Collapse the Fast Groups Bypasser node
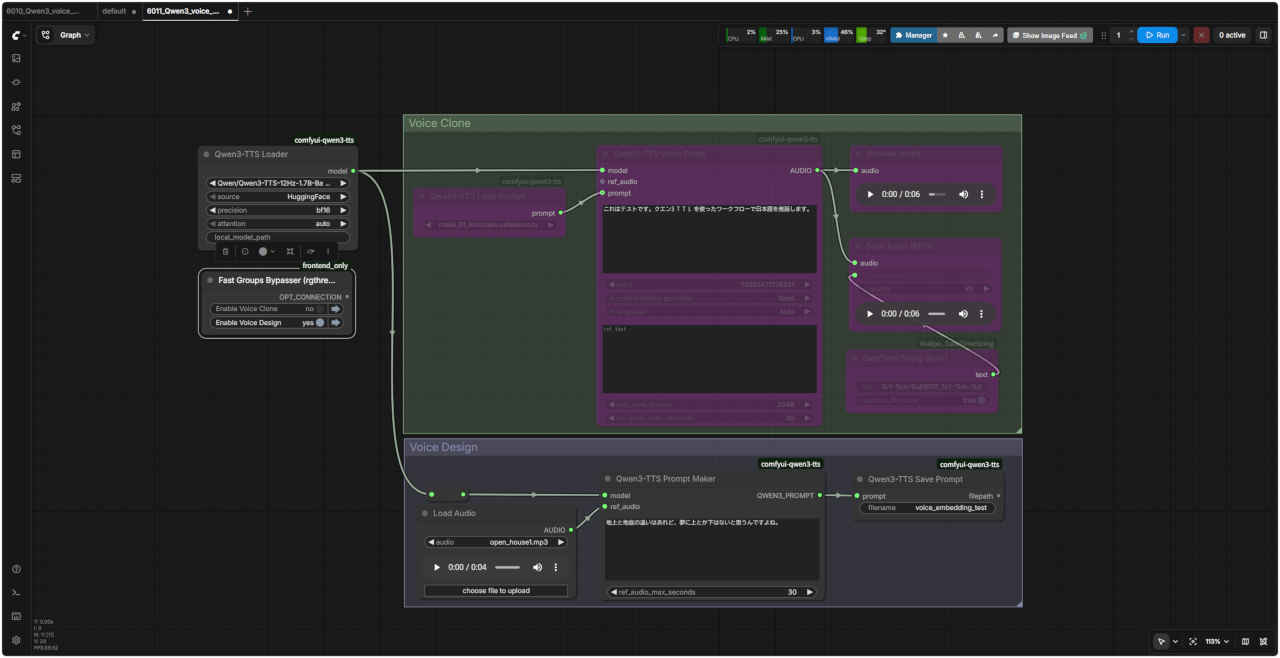The image size is (1280, 658). tap(210, 281)
